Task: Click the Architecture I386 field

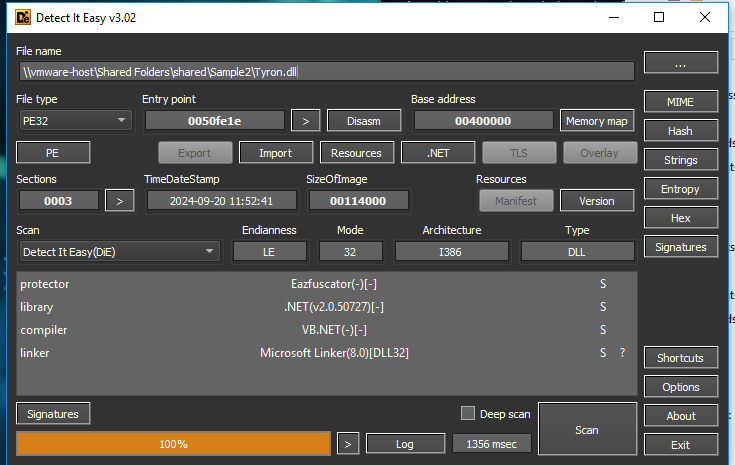Action: (451, 252)
